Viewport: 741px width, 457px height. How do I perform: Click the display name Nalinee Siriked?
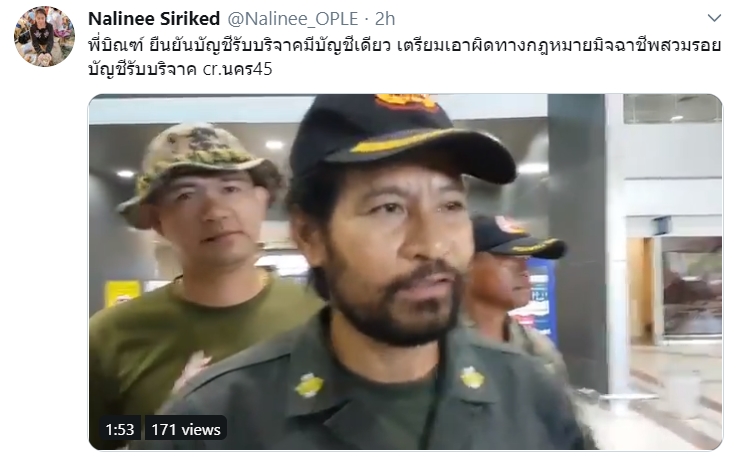tap(154, 19)
